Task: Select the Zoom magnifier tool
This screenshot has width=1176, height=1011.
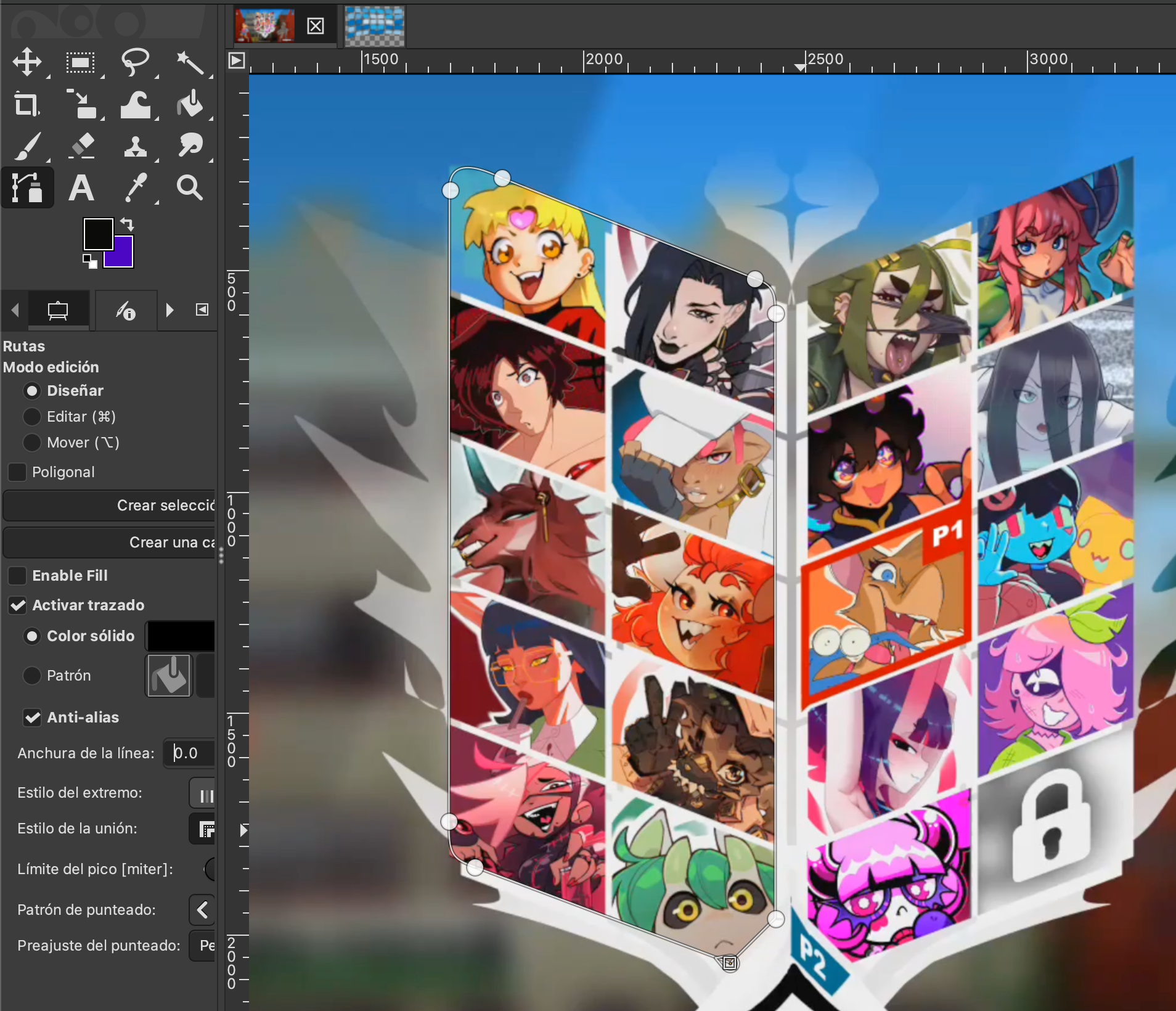Action: click(190, 187)
